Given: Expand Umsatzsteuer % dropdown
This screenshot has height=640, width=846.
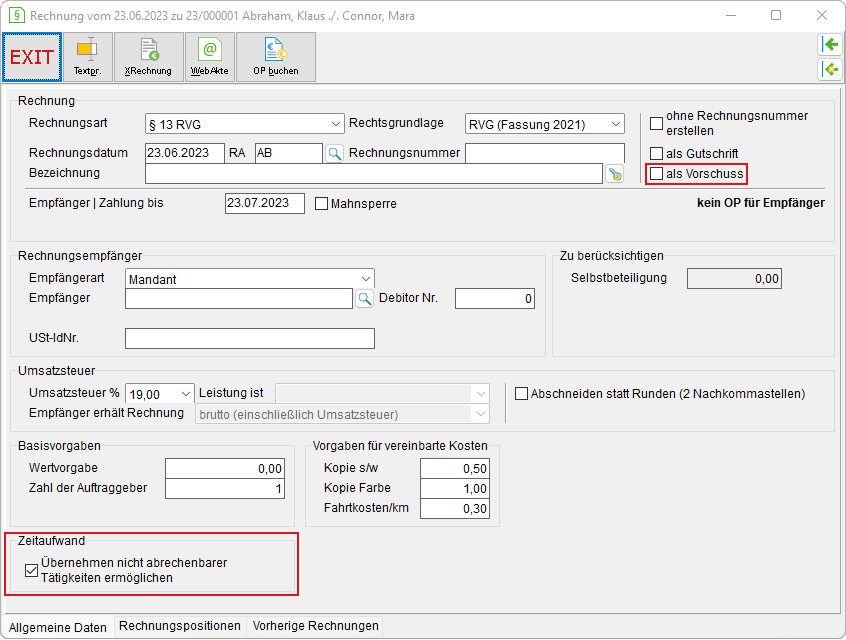Looking at the screenshot, I should (x=160, y=394).
